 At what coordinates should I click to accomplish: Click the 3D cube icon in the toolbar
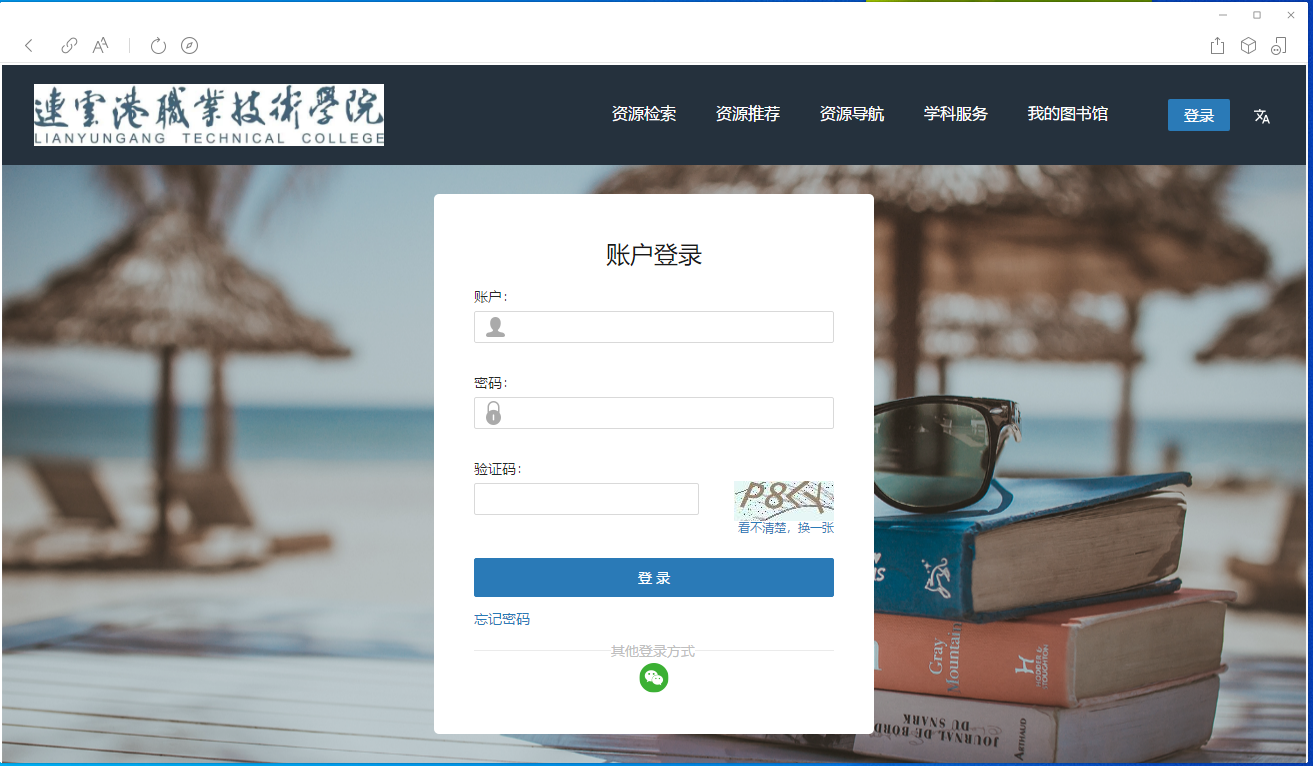click(1248, 45)
